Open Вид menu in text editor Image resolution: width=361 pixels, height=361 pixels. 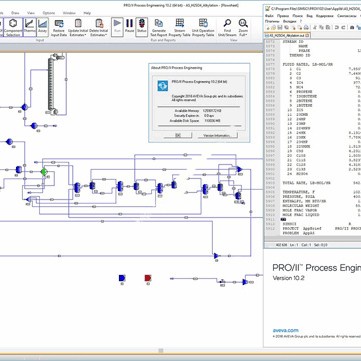pos(309,16)
